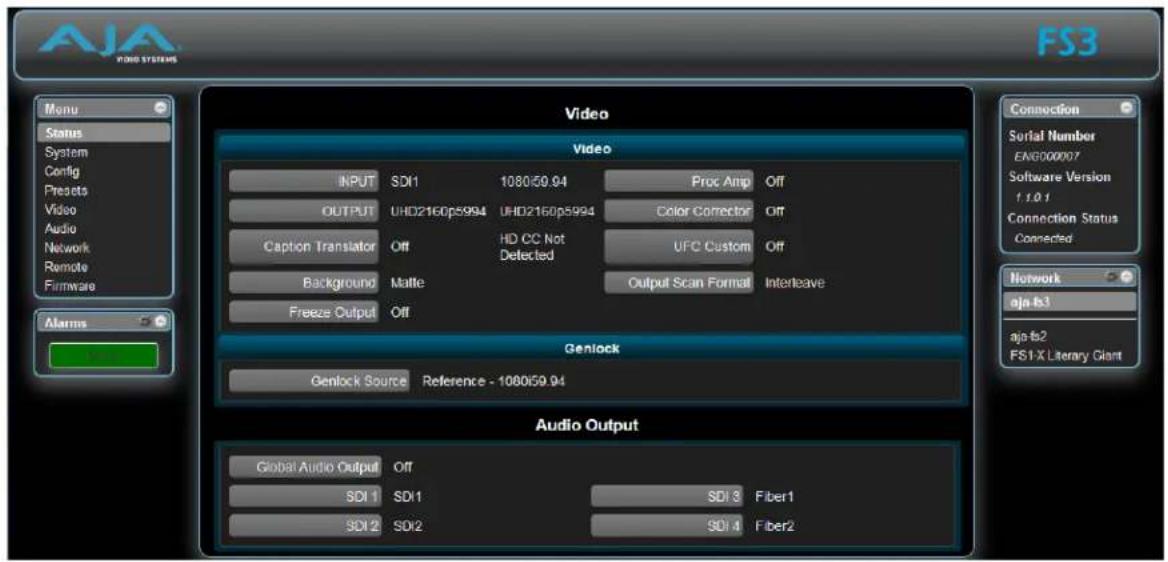1168x562 pixels.
Task: Click the Genlock Source button
Action: click(x=319, y=381)
